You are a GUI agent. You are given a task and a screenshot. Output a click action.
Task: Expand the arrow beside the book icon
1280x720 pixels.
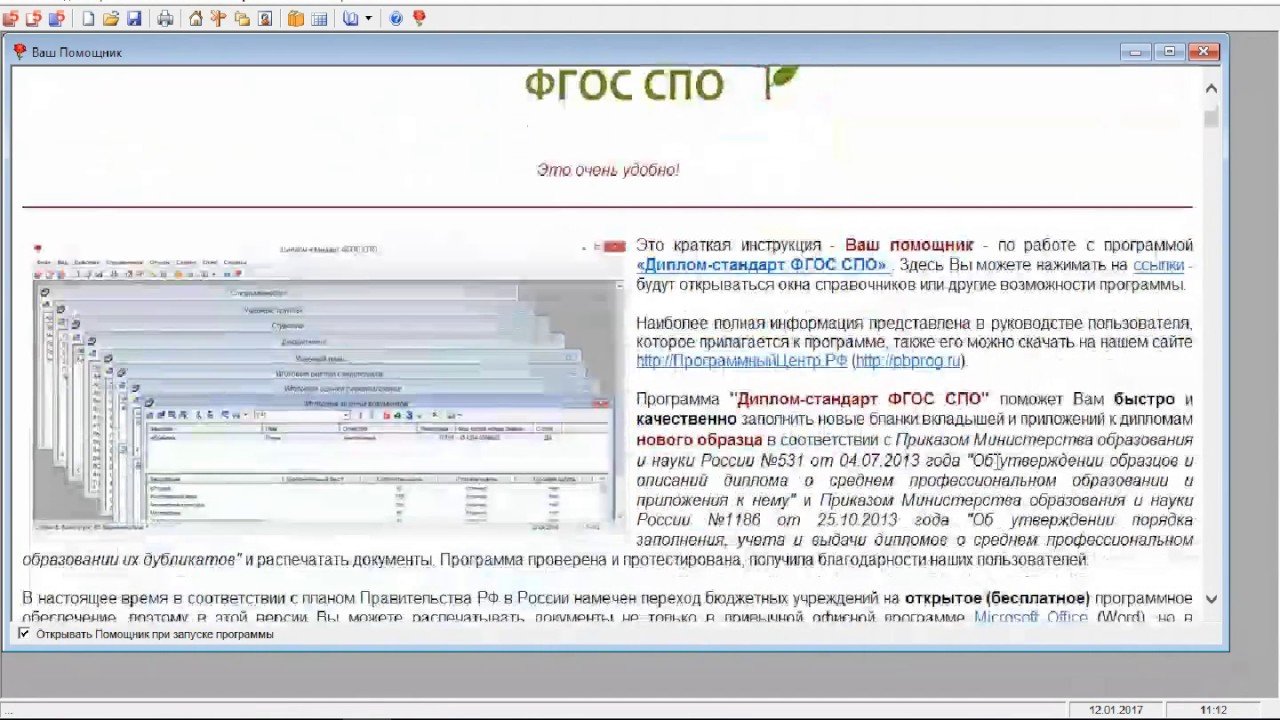click(368, 18)
